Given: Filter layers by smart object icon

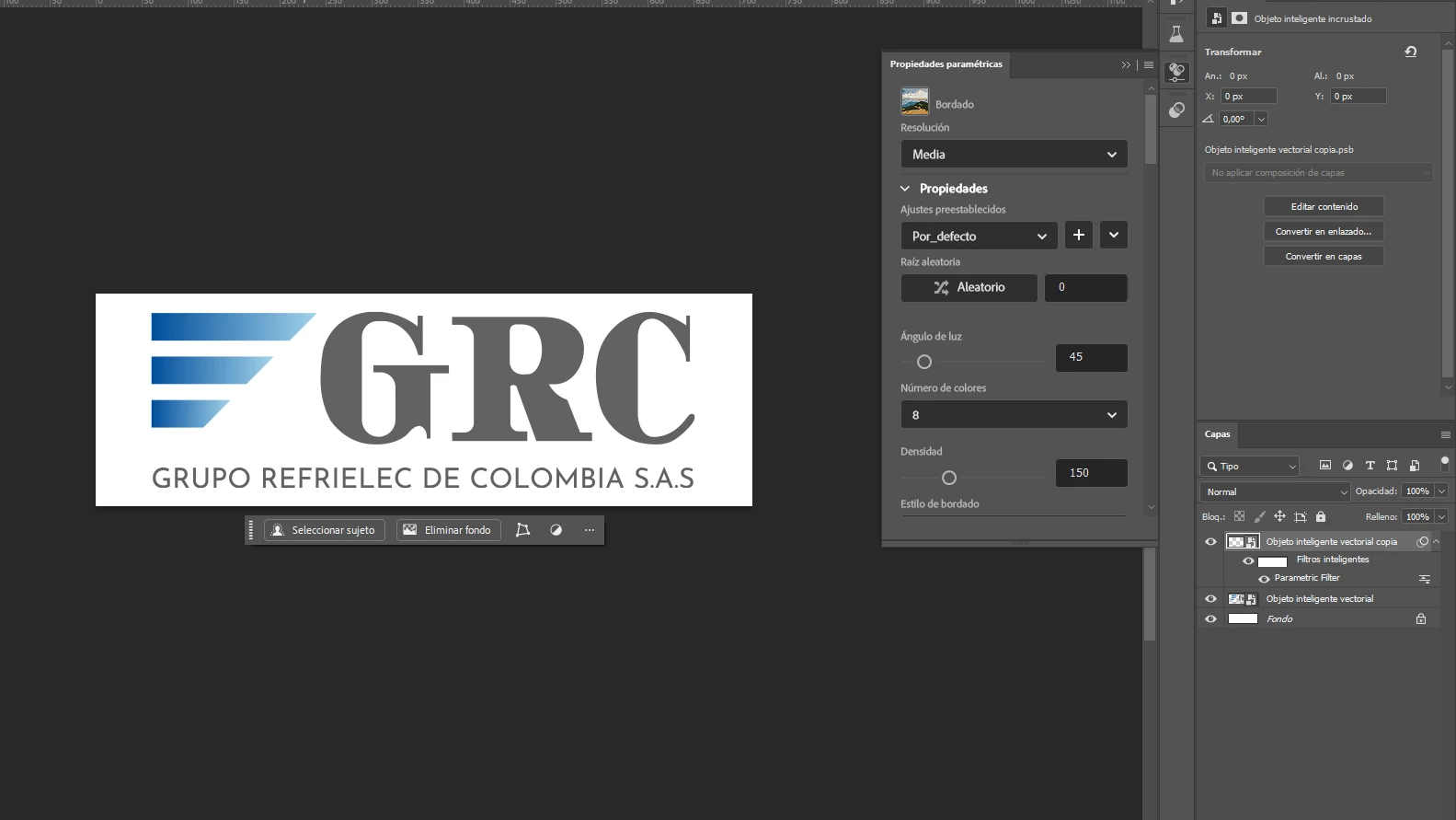Looking at the screenshot, I should (1415, 466).
